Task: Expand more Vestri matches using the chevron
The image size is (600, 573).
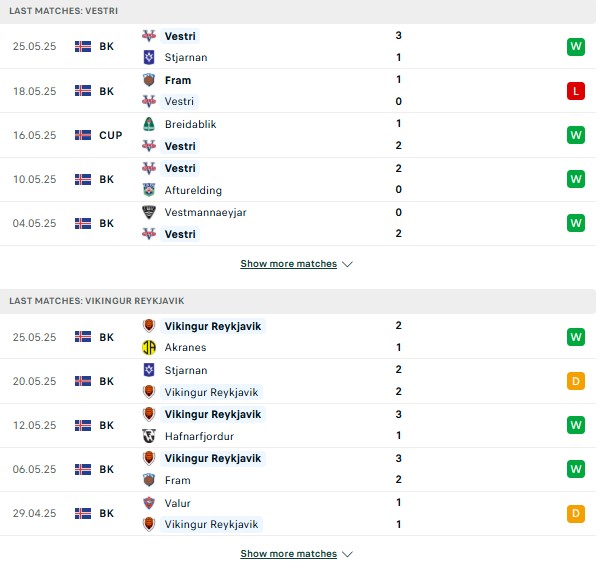Action: pyautogui.click(x=347, y=264)
